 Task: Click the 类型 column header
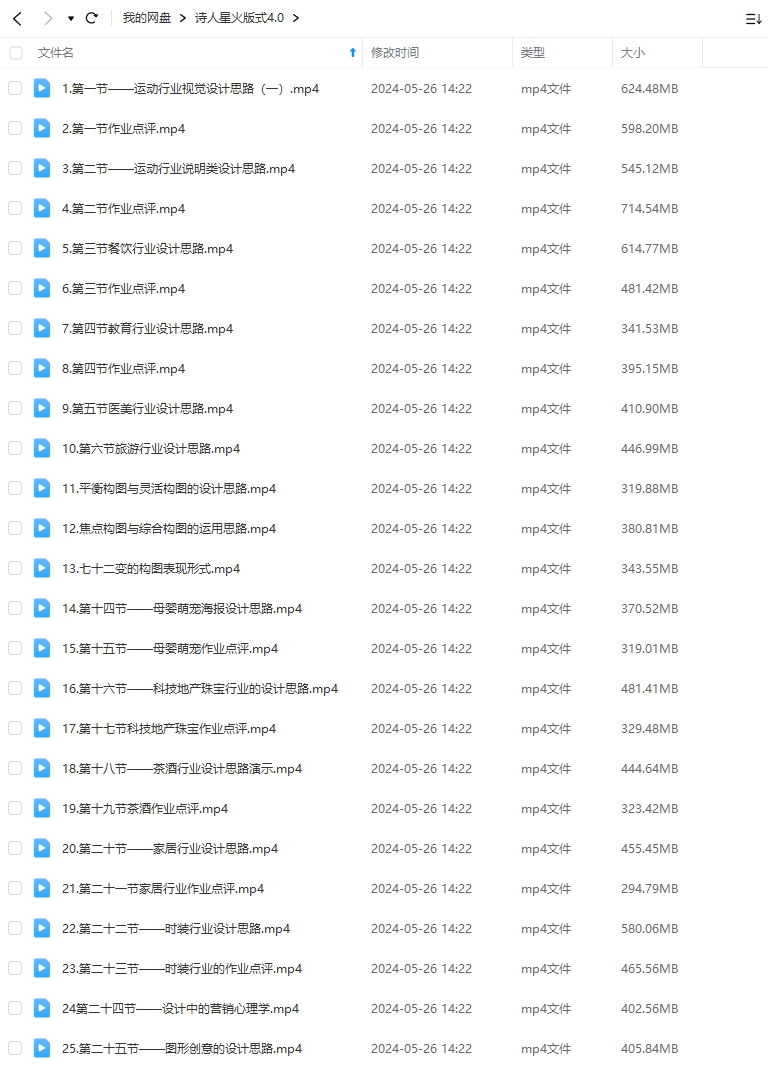533,53
